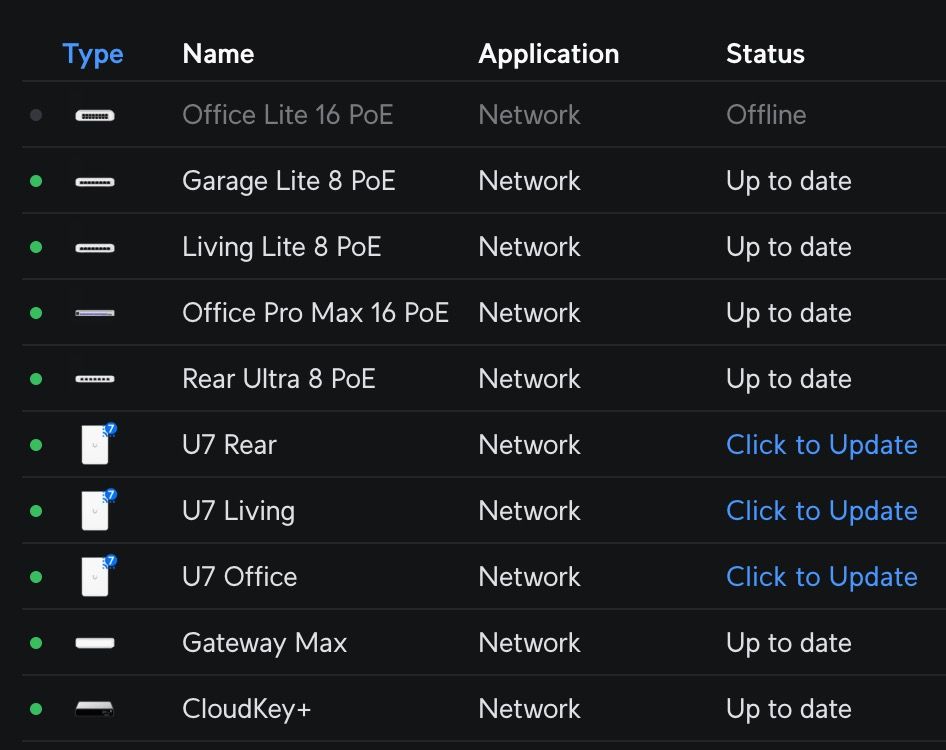Viewport: 946px width, 750px height.
Task: Click to Update the U7 Office
Action: tap(821, 577)
